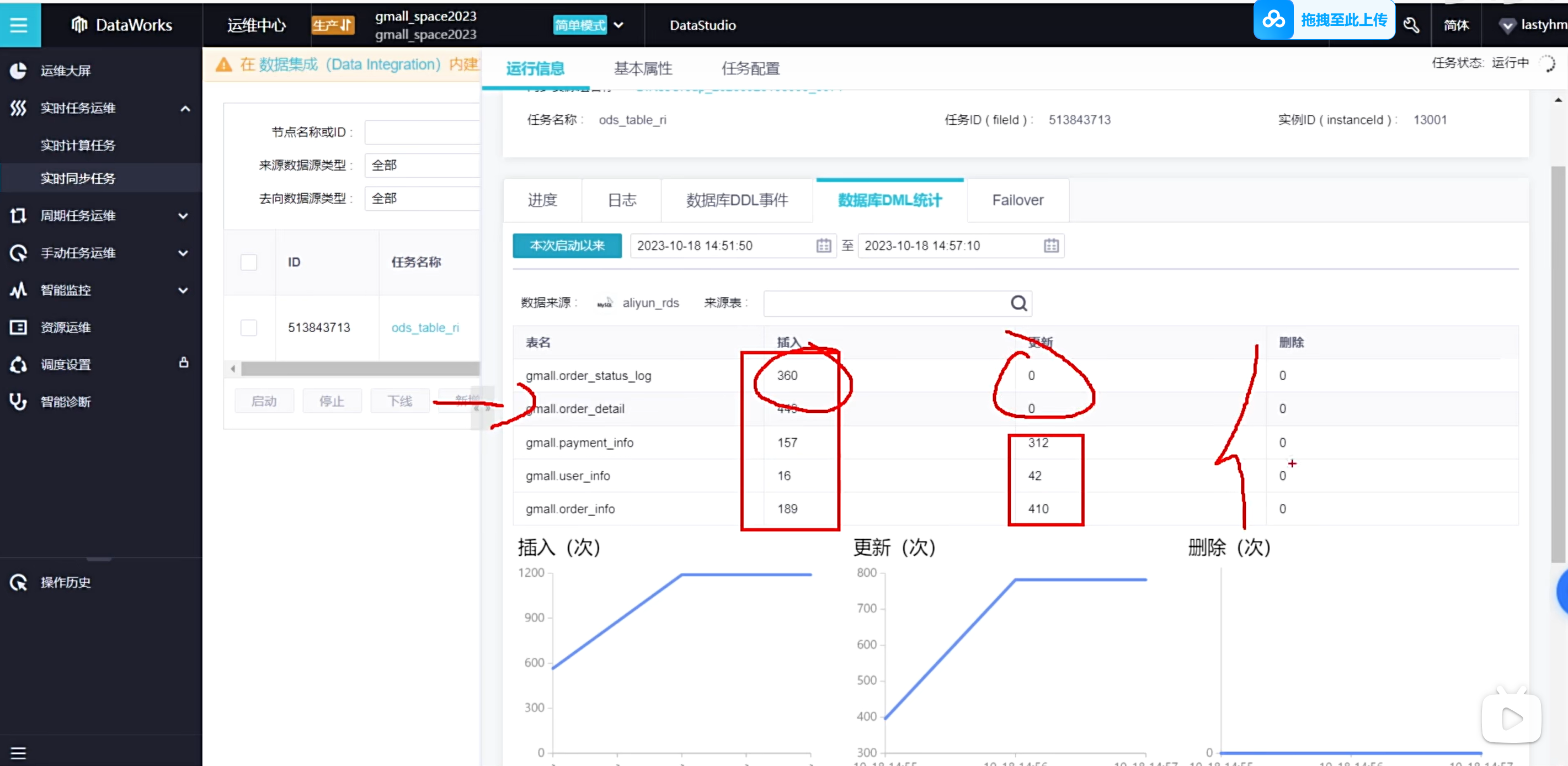Open the 简单模式 dropdown arrow
The image size is (1568, 766).
pyautogui.click(x=618, y=25)
